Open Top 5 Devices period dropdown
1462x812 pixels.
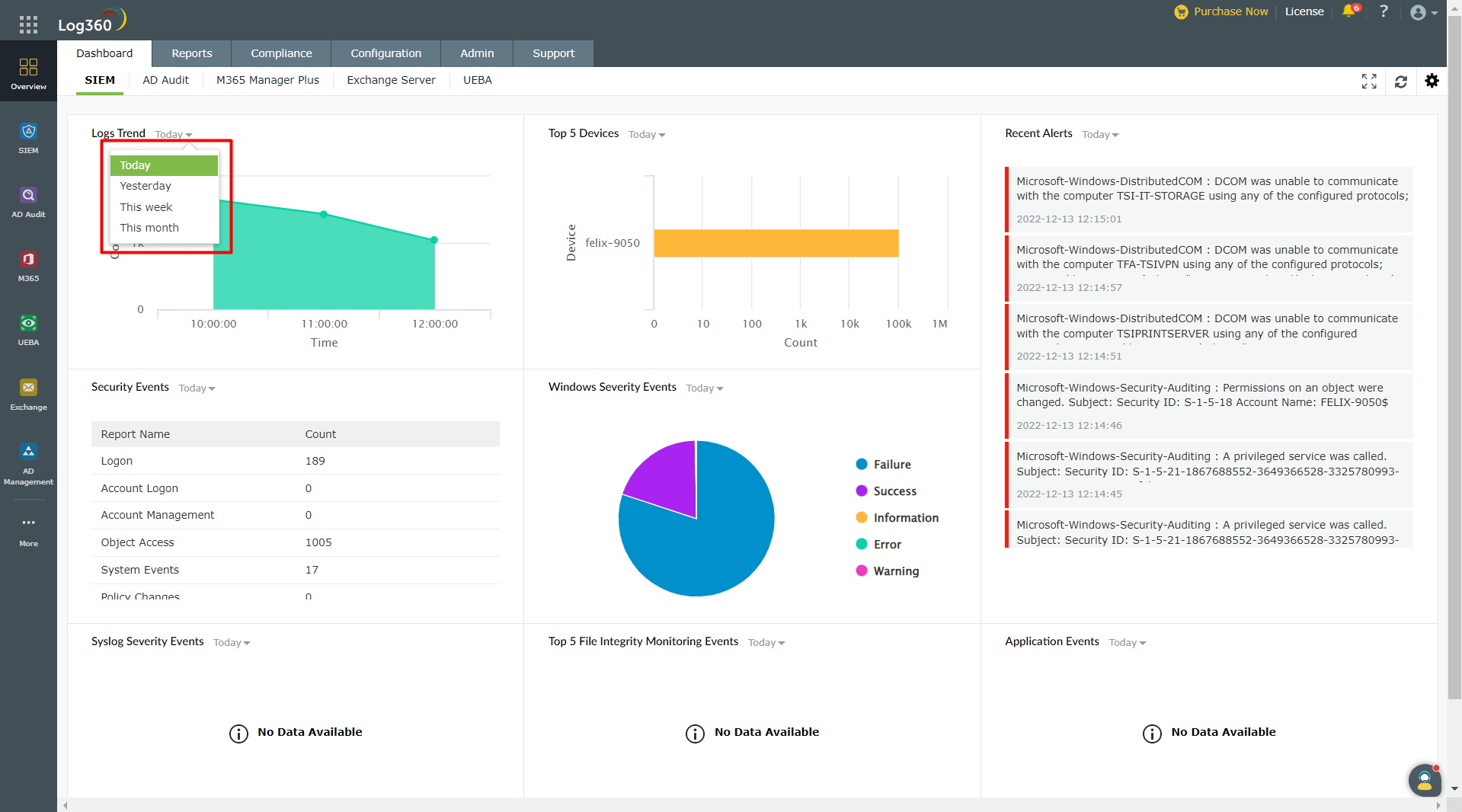coord(647,135)
